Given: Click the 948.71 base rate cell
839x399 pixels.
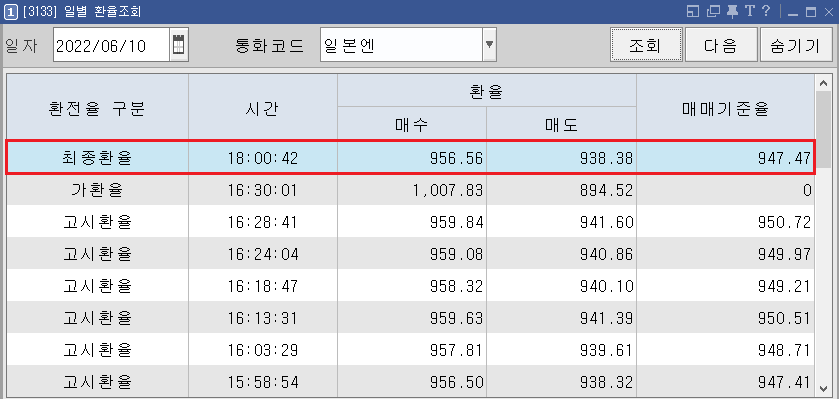Looking at the screenshot, I should point(725,350).
